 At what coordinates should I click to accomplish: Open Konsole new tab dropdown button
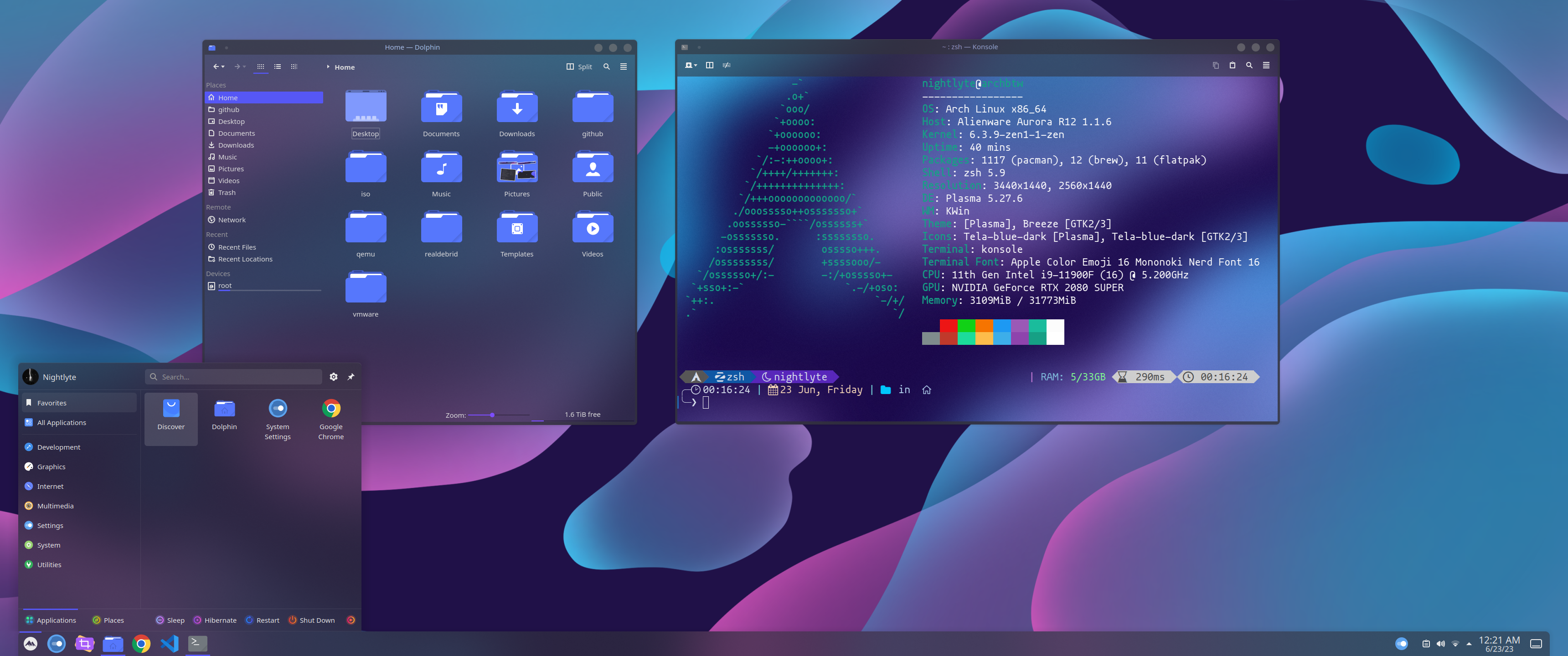coord(691,65)
